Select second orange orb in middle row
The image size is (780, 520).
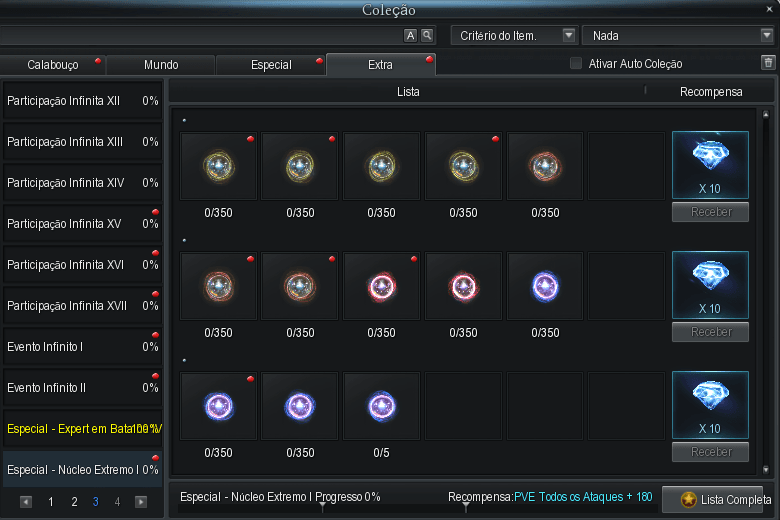(300, 286)
